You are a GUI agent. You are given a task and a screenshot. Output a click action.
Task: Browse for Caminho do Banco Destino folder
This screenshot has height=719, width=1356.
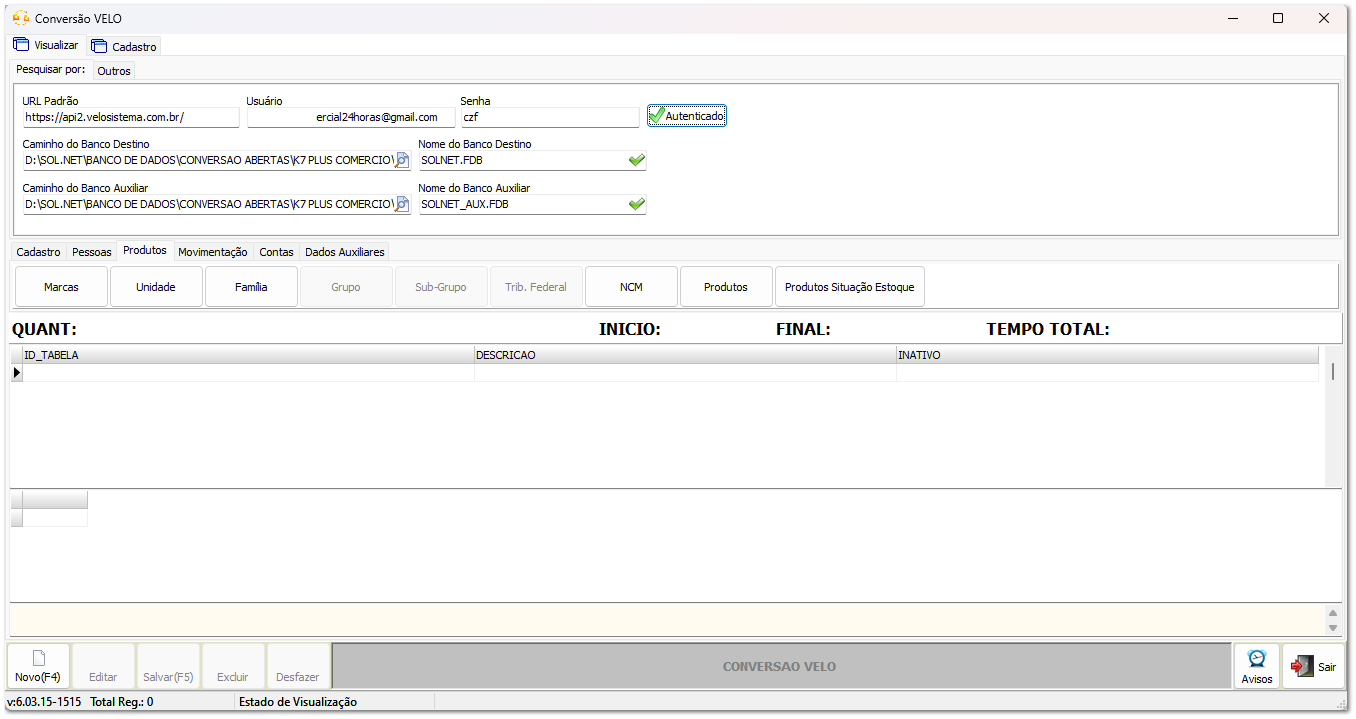click(x=402, y=160)
